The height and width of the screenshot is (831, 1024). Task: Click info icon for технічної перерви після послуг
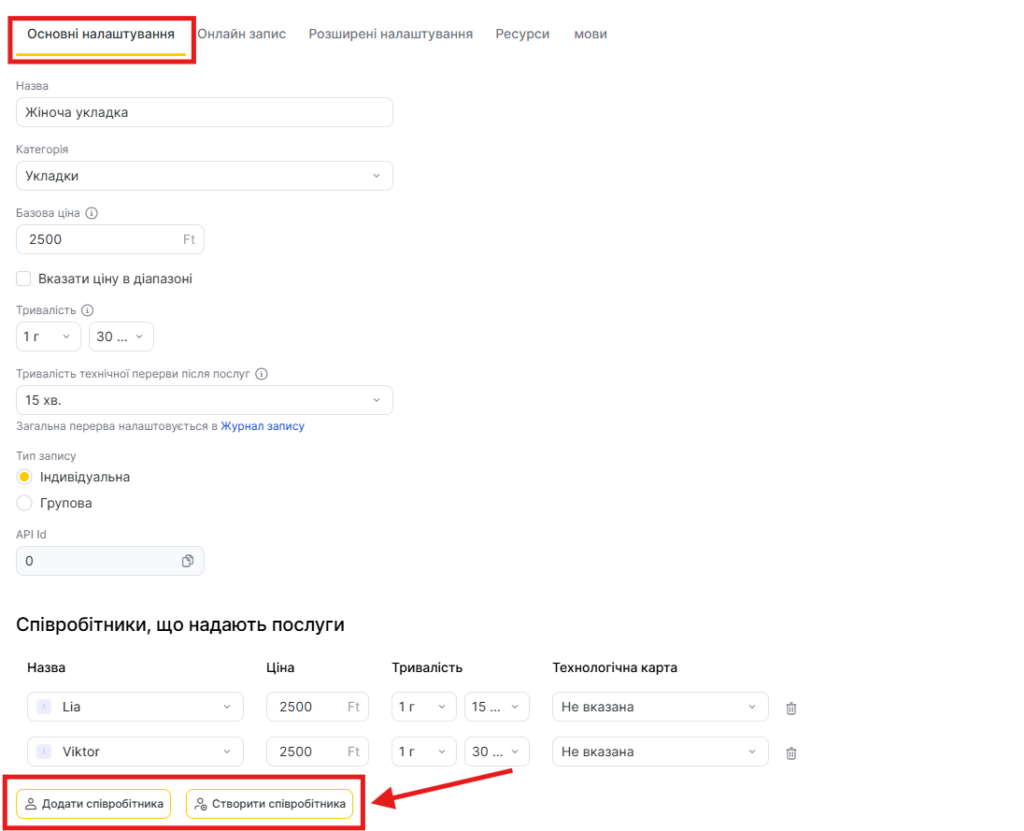coord(262,375)
